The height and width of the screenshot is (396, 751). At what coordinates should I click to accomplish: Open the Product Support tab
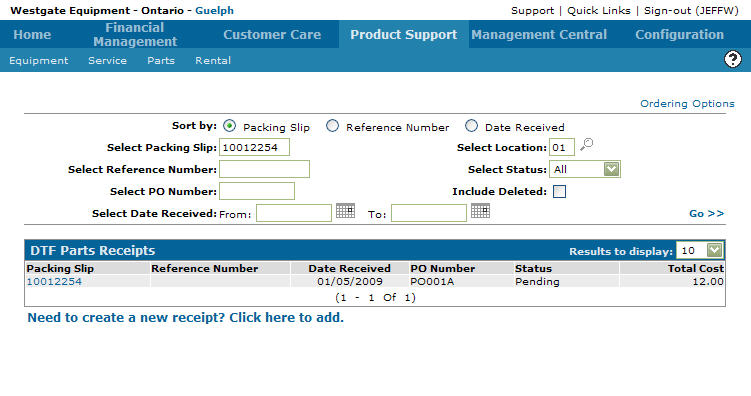click(404, 34)
